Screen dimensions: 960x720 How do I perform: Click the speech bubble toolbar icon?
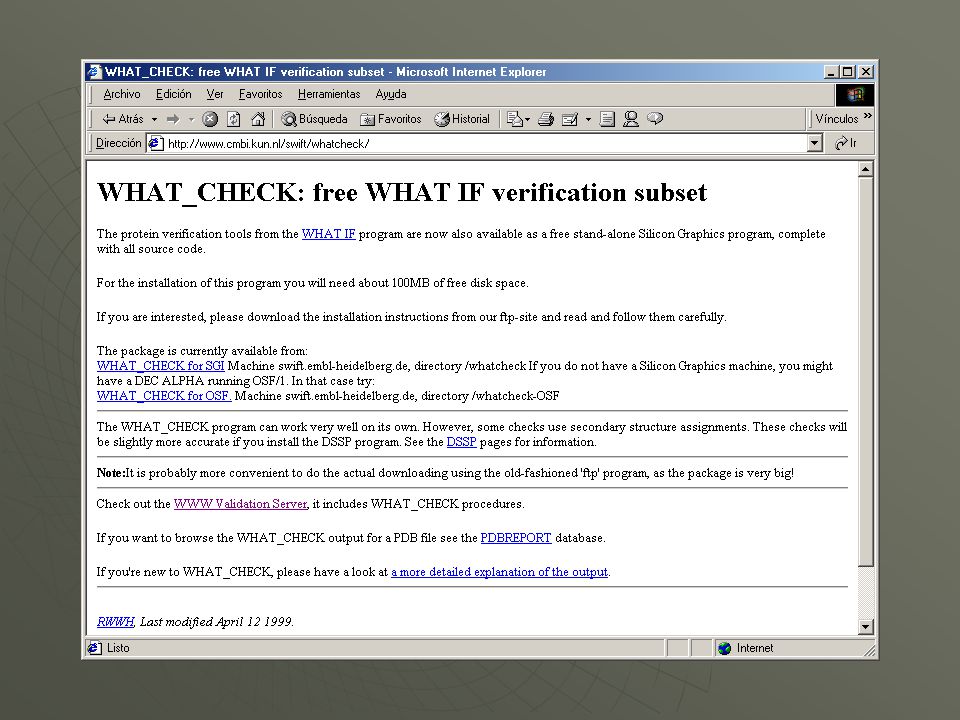(655, 118)
